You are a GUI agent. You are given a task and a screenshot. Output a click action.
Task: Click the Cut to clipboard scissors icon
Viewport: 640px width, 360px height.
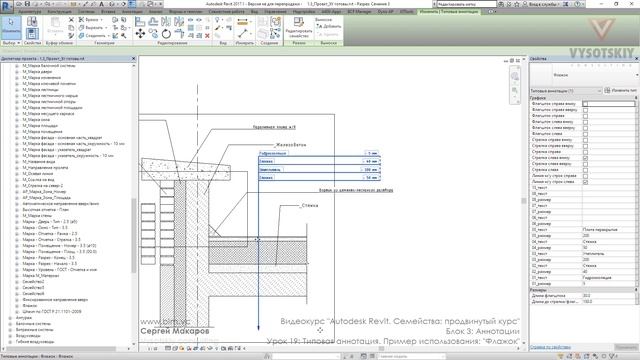[71, 20]
